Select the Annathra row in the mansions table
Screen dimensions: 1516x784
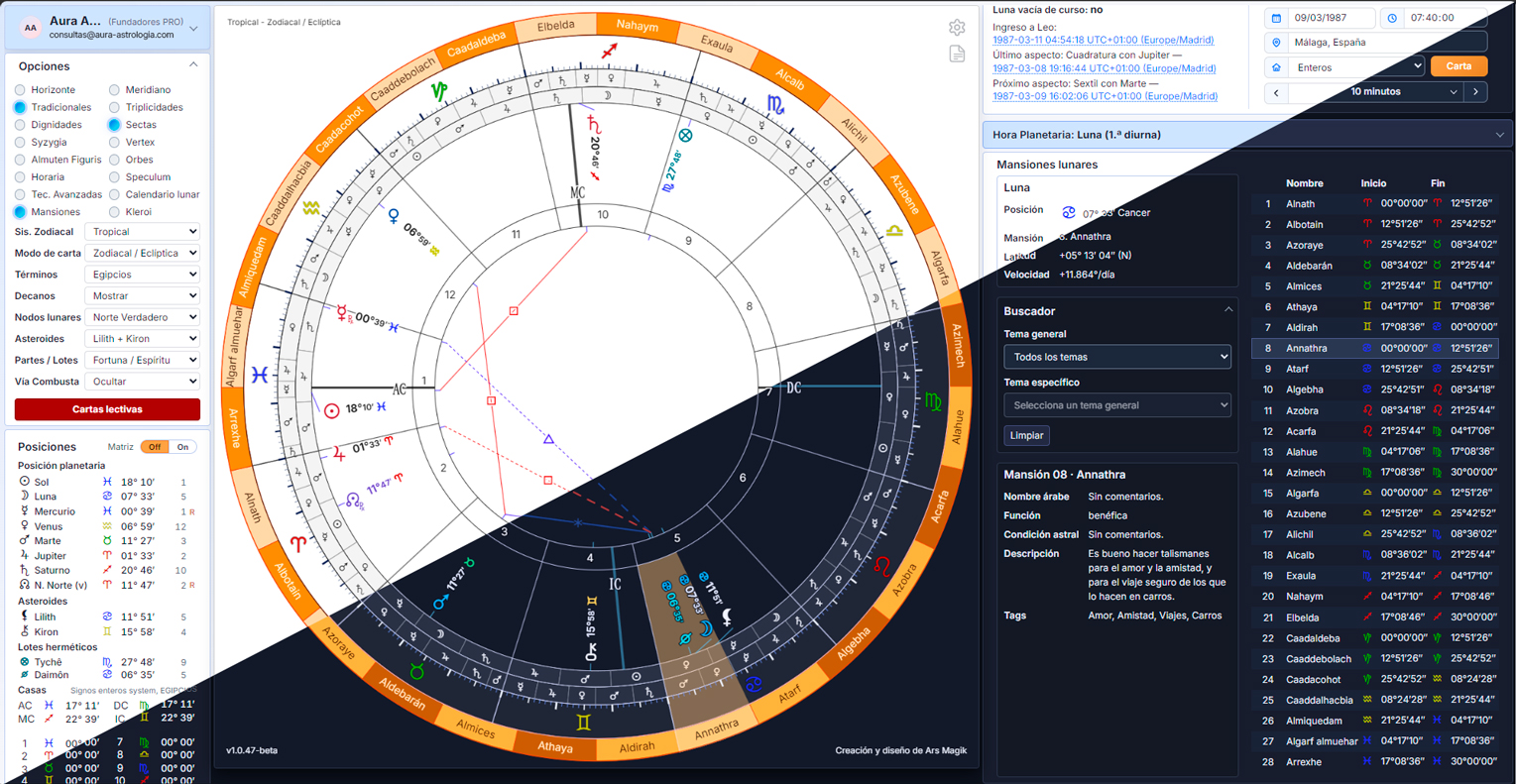(1375, 348)
